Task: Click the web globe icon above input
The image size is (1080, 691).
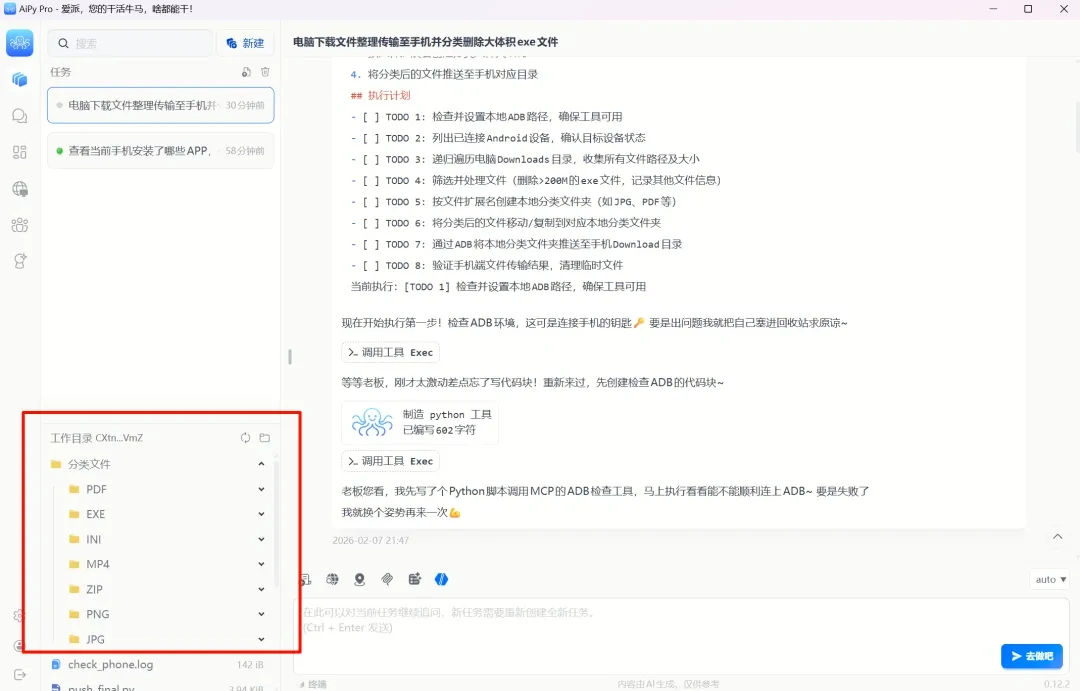Action: (333, 579)
